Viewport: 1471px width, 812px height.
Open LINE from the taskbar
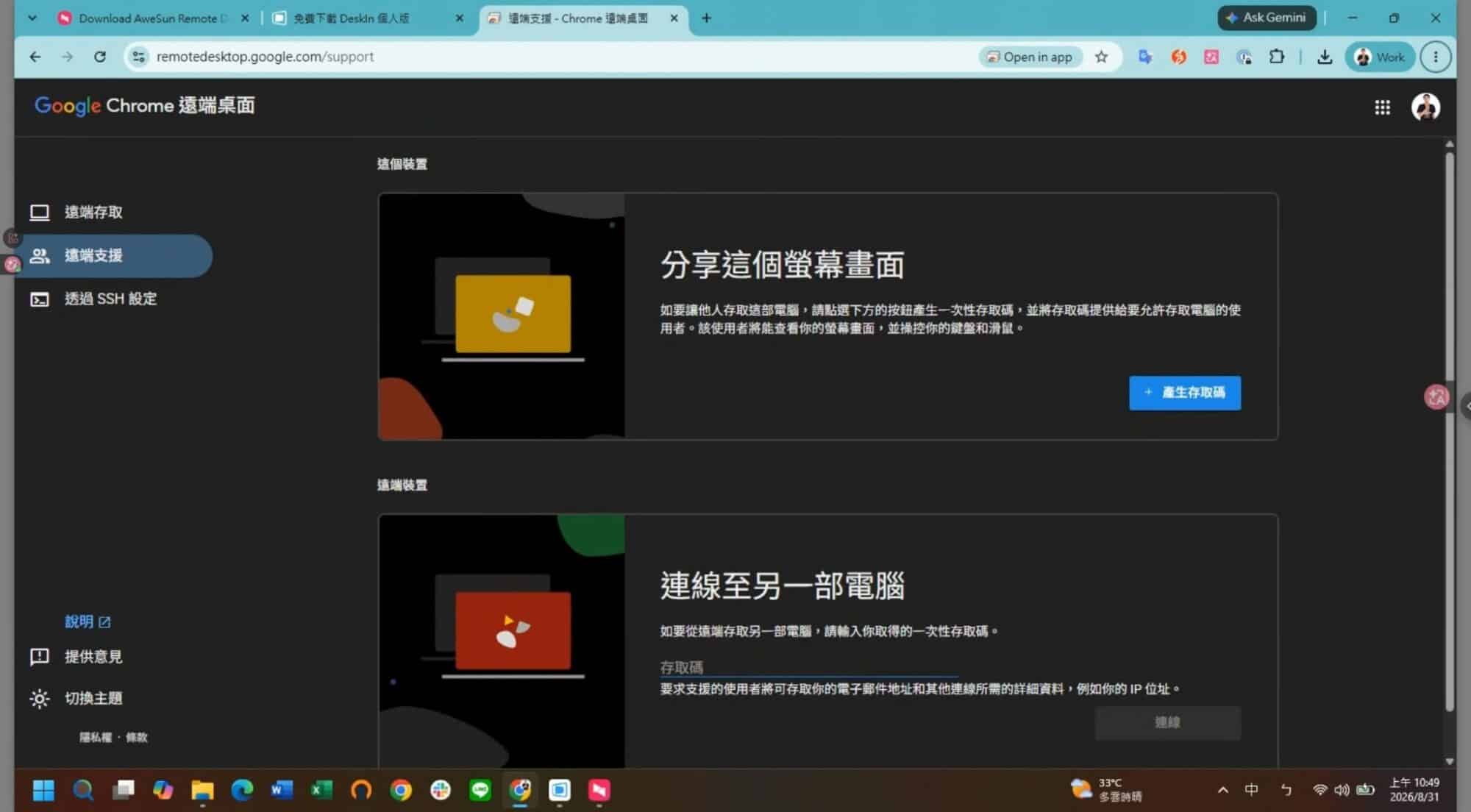click(480, 790)
